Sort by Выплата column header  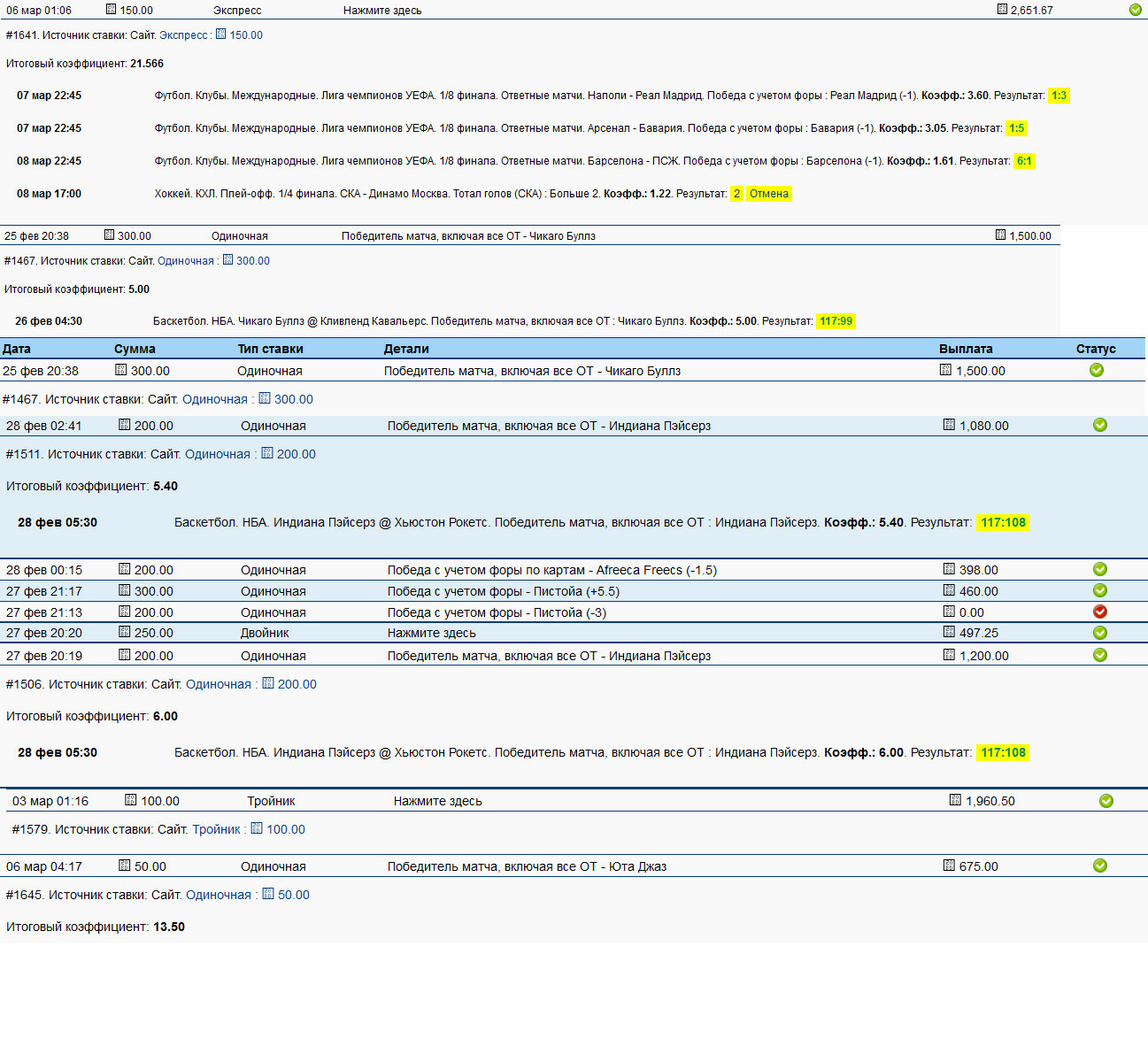pyautogui.click(x=966, y=349)
